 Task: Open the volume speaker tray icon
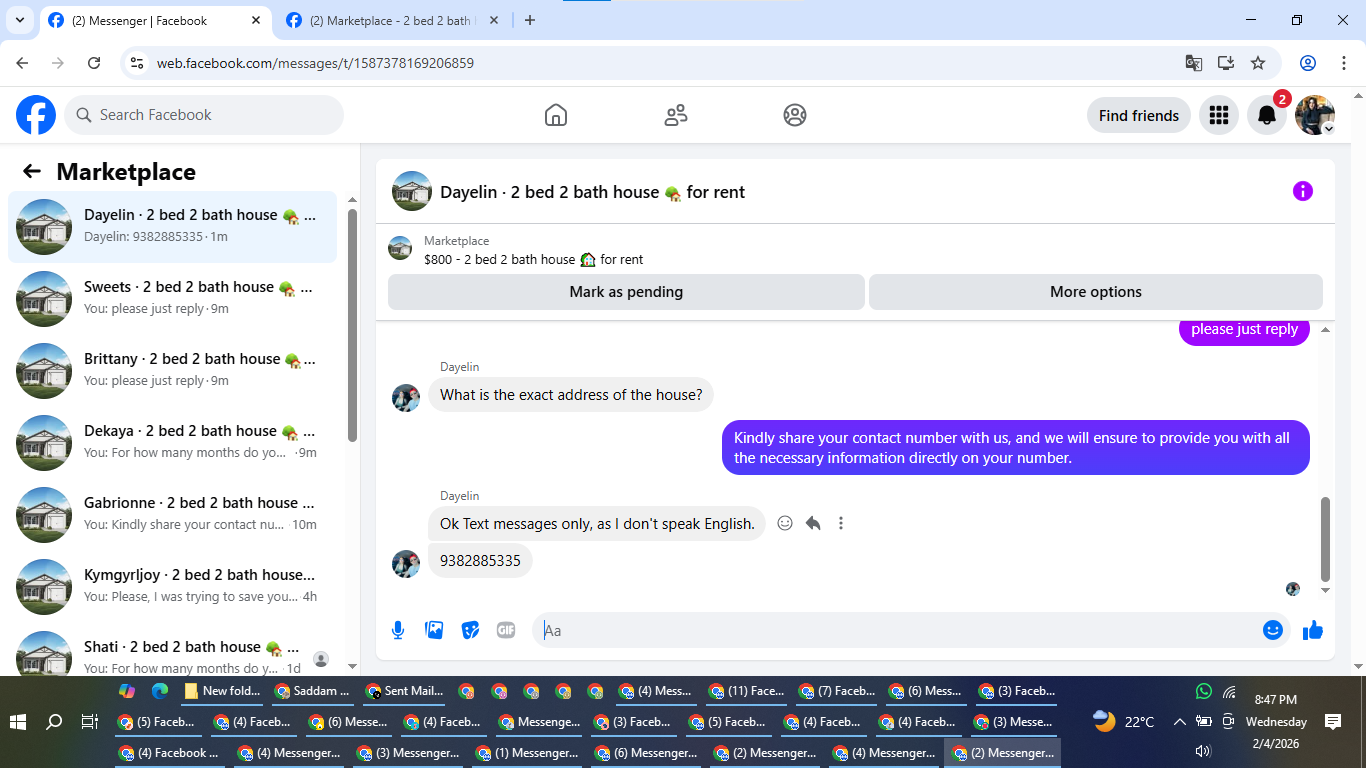click(1203, 751)
